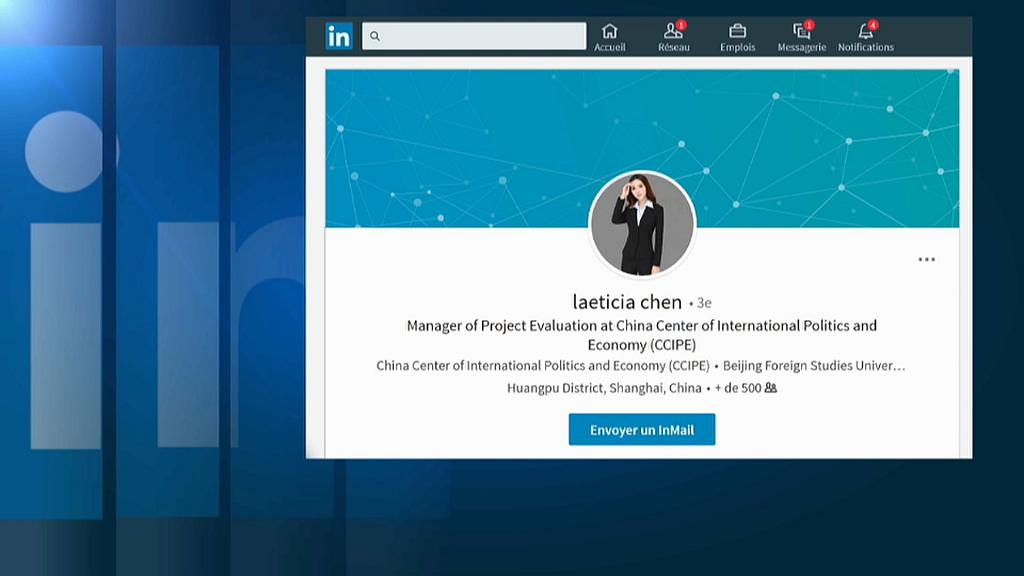The image size is (1024, 576).
Task: Open the Notifications bell icon
Action: [x=865, y=31]
